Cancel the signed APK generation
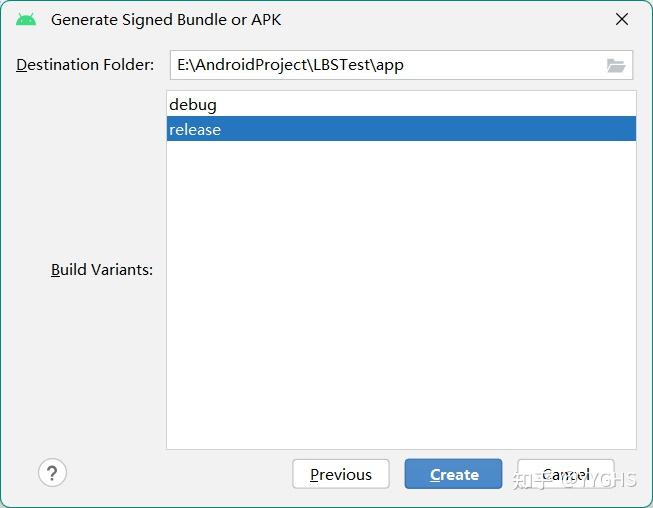The width and height of the screenshot is (653, 508). pyautogui.click(x=565, y=474)
